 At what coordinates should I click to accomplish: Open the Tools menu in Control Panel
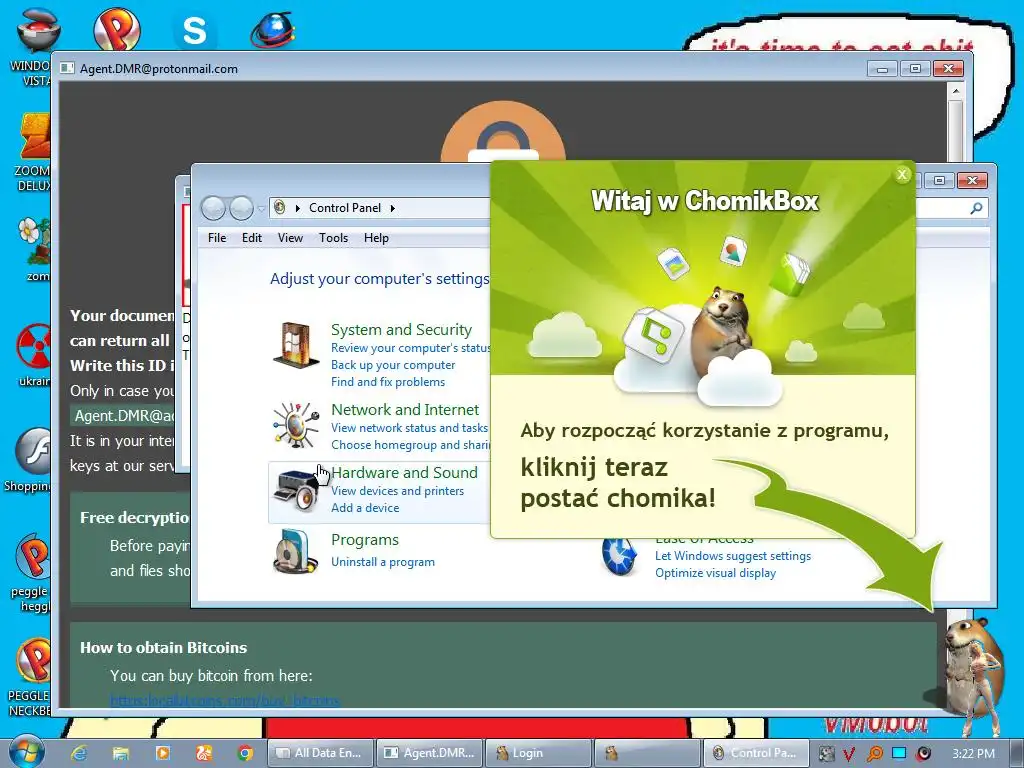pos(333,238)
